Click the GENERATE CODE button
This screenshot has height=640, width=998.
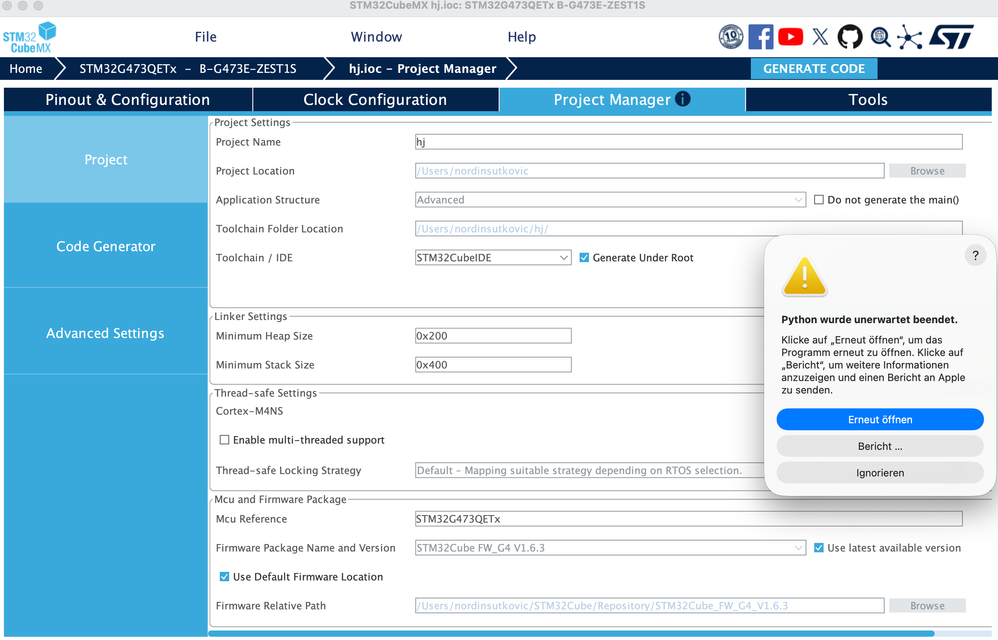pyautogui.click(x=814, y=69)
